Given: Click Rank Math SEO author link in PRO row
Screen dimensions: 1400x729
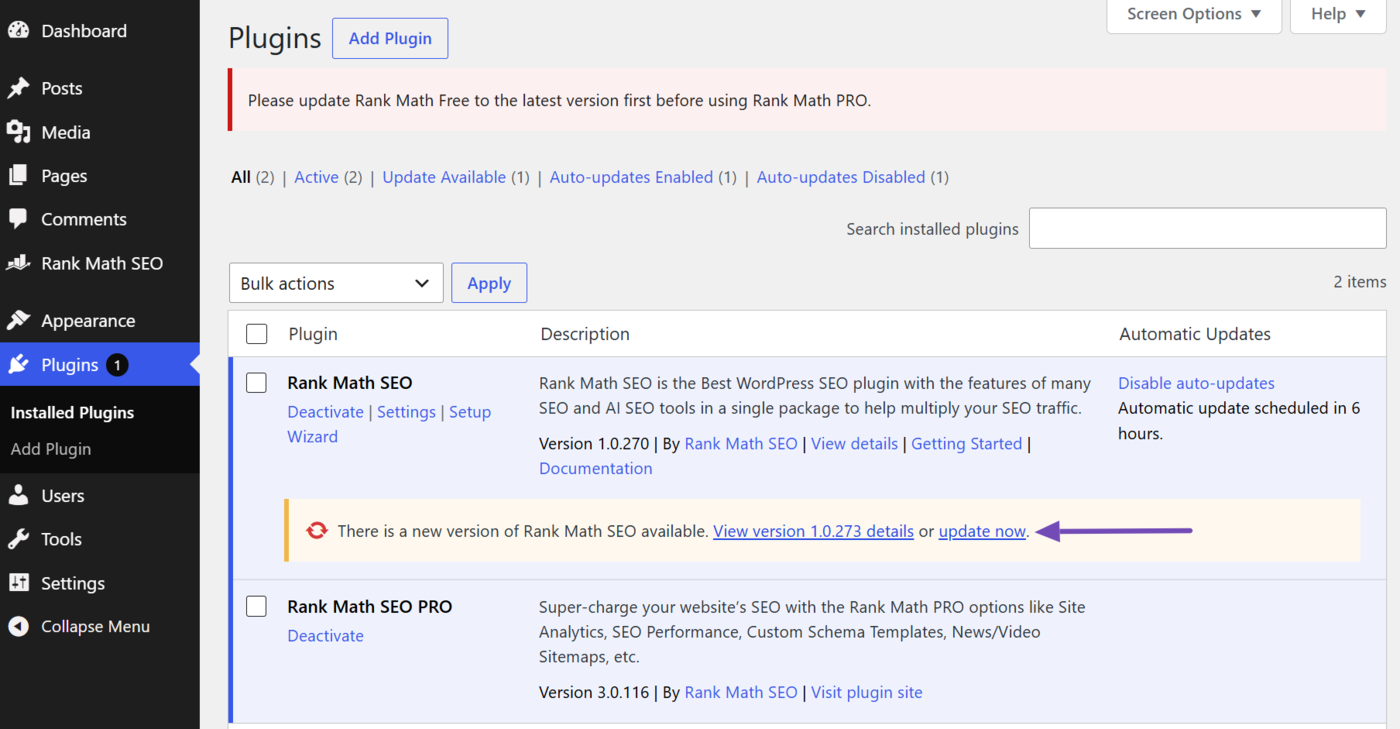Looking at the screenshot, I should 741,692.
